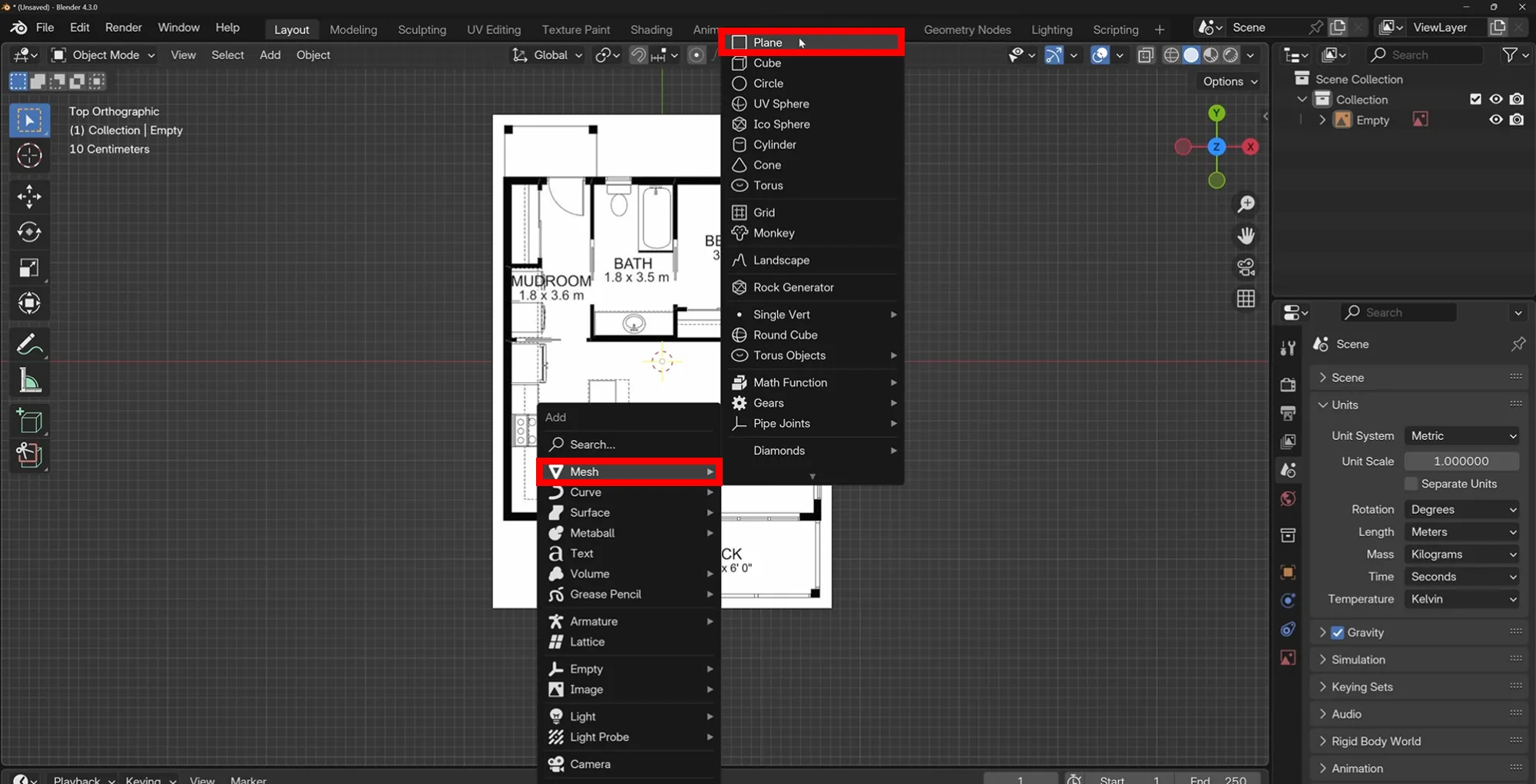Screen dimensions: 1536x784
Task: Open the Shading workspace tab
Action: click(650, 29)
